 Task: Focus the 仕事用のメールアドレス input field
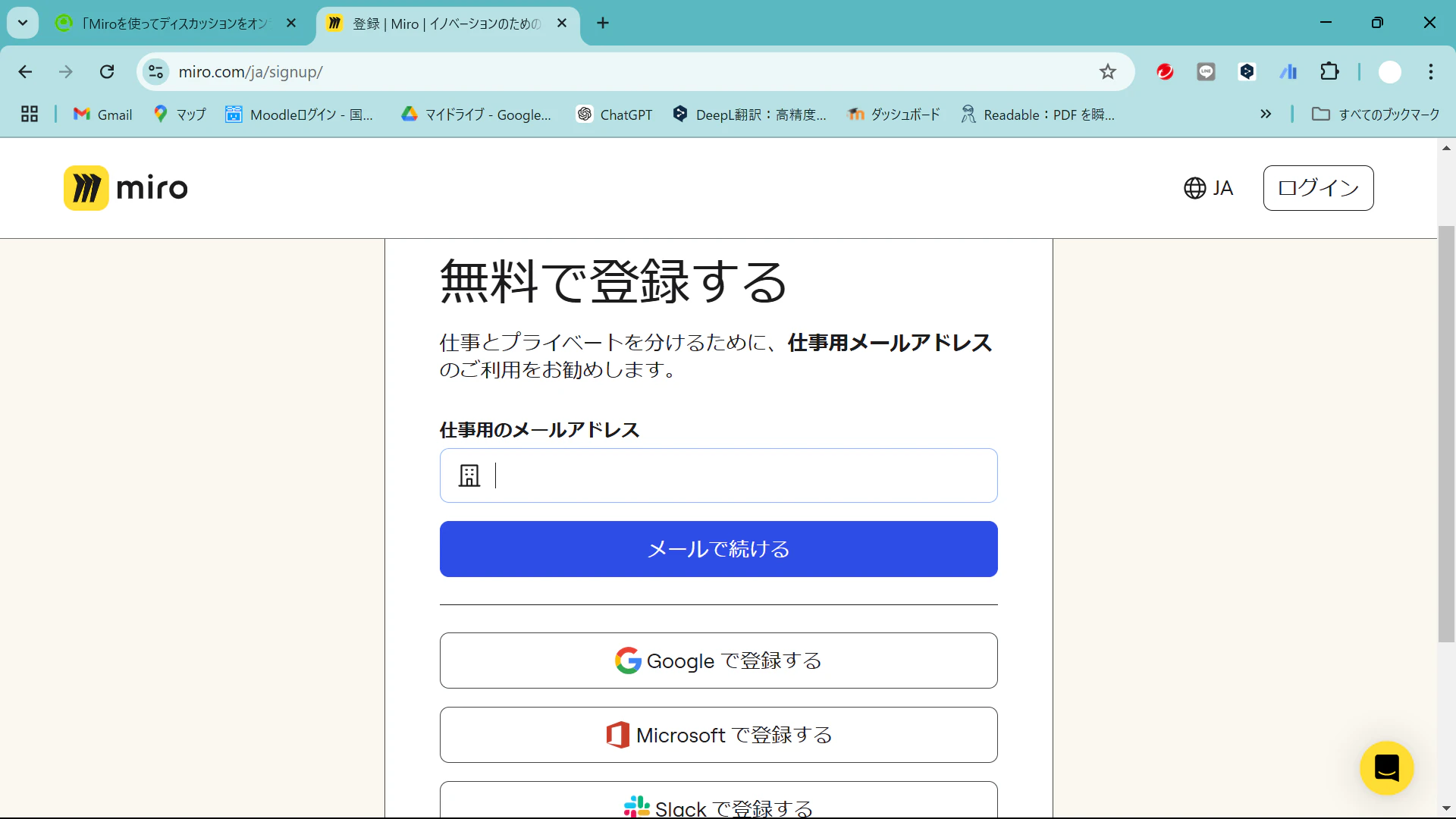tap(718, 475)
